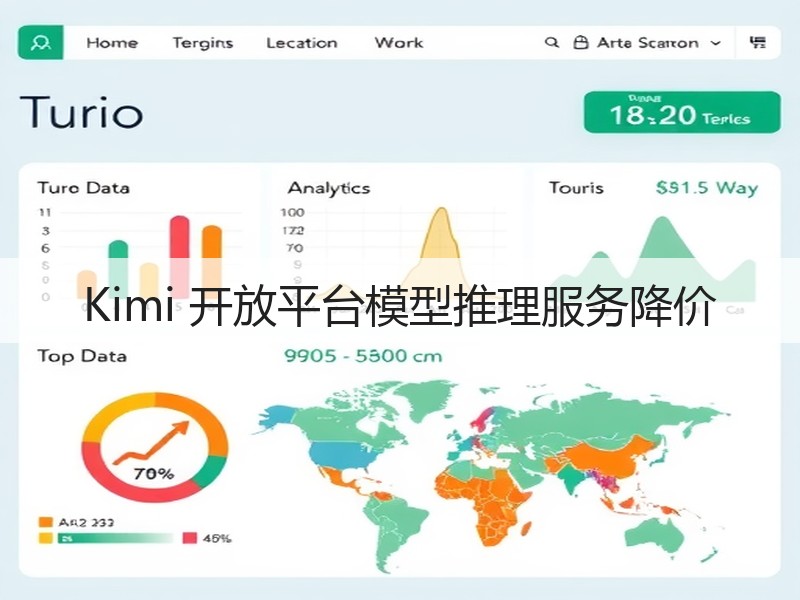
Task: Click the 9905 - 5800 cm value
Action: (363, 356)
